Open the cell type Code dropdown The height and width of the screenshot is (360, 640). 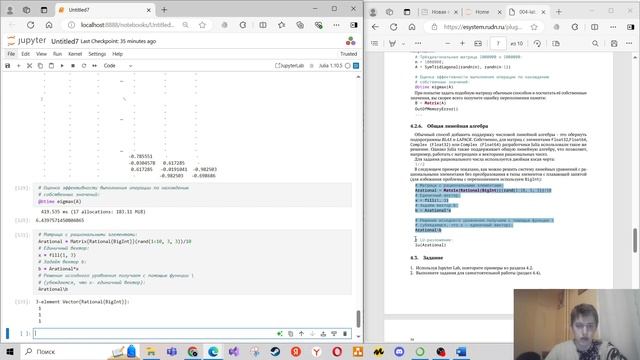(x=118, y=65)
